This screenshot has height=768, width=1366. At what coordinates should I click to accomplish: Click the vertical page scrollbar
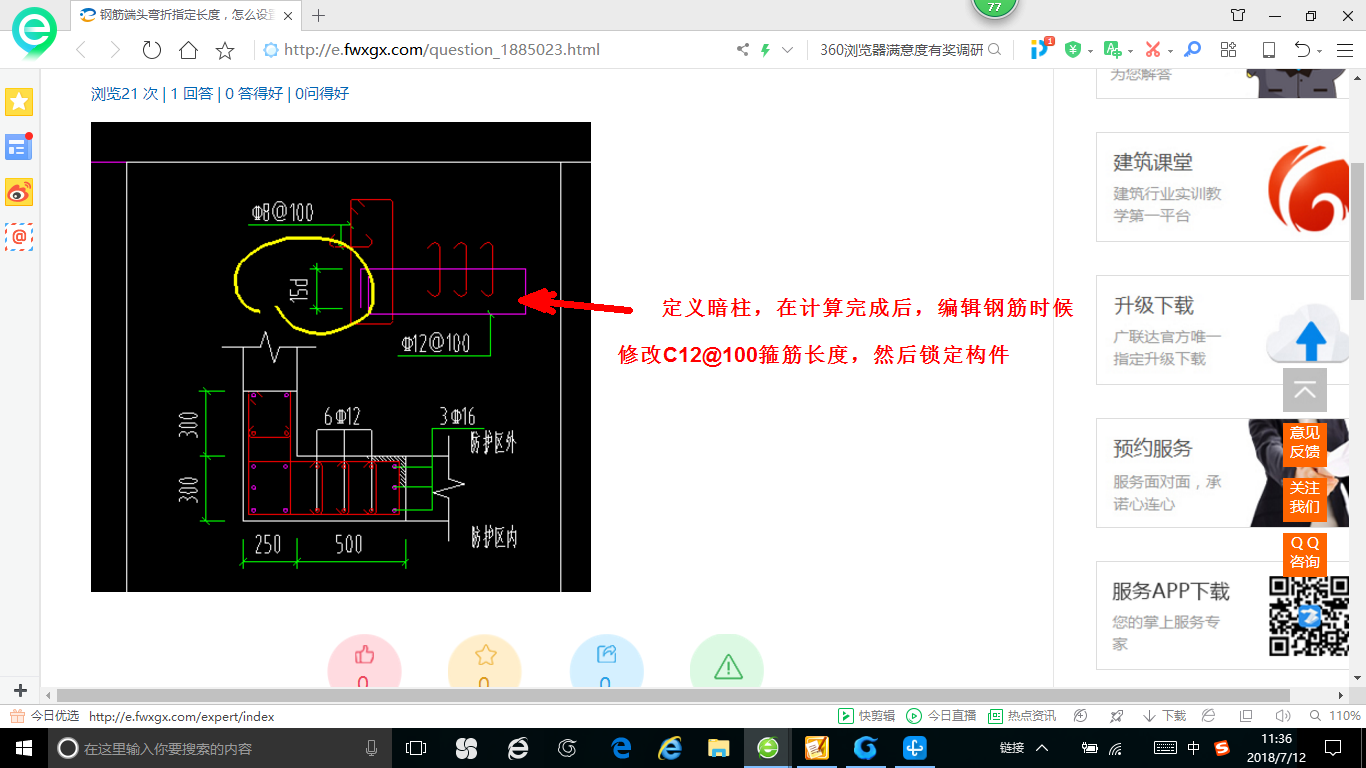click(1357, 230)
